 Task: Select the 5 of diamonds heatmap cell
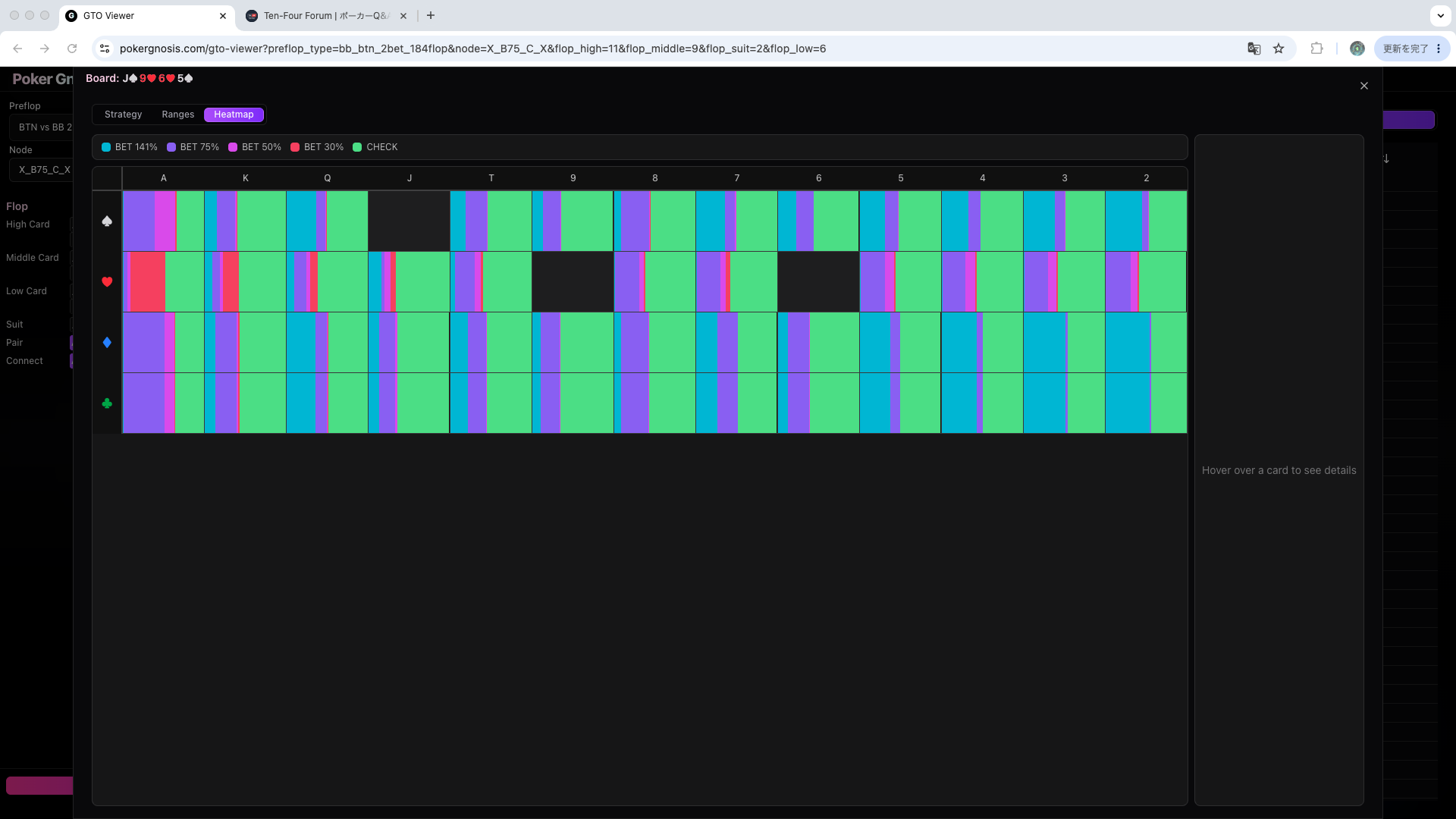click(900, 342)
